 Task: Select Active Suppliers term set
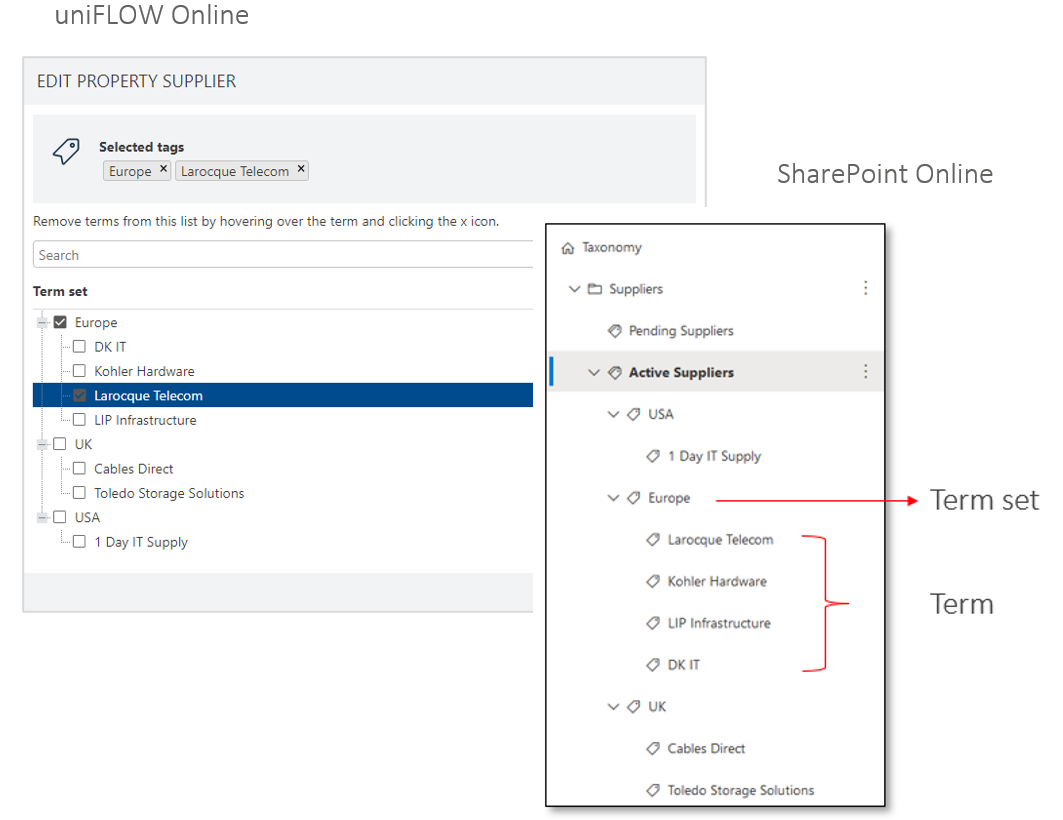(x=681, y=373)
